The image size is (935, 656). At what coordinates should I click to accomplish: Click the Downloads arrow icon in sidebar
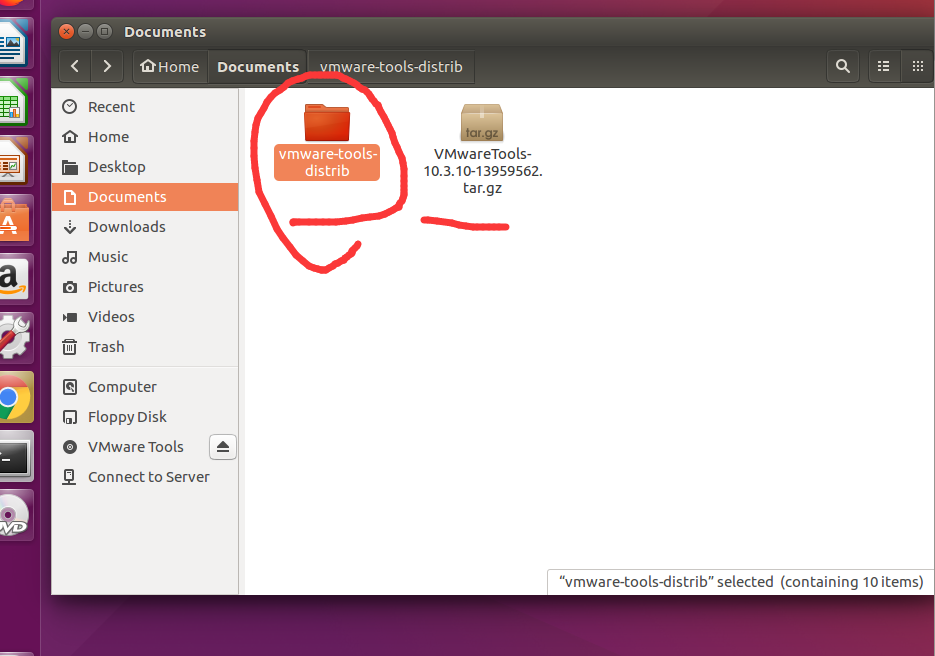tap(70, 227)
